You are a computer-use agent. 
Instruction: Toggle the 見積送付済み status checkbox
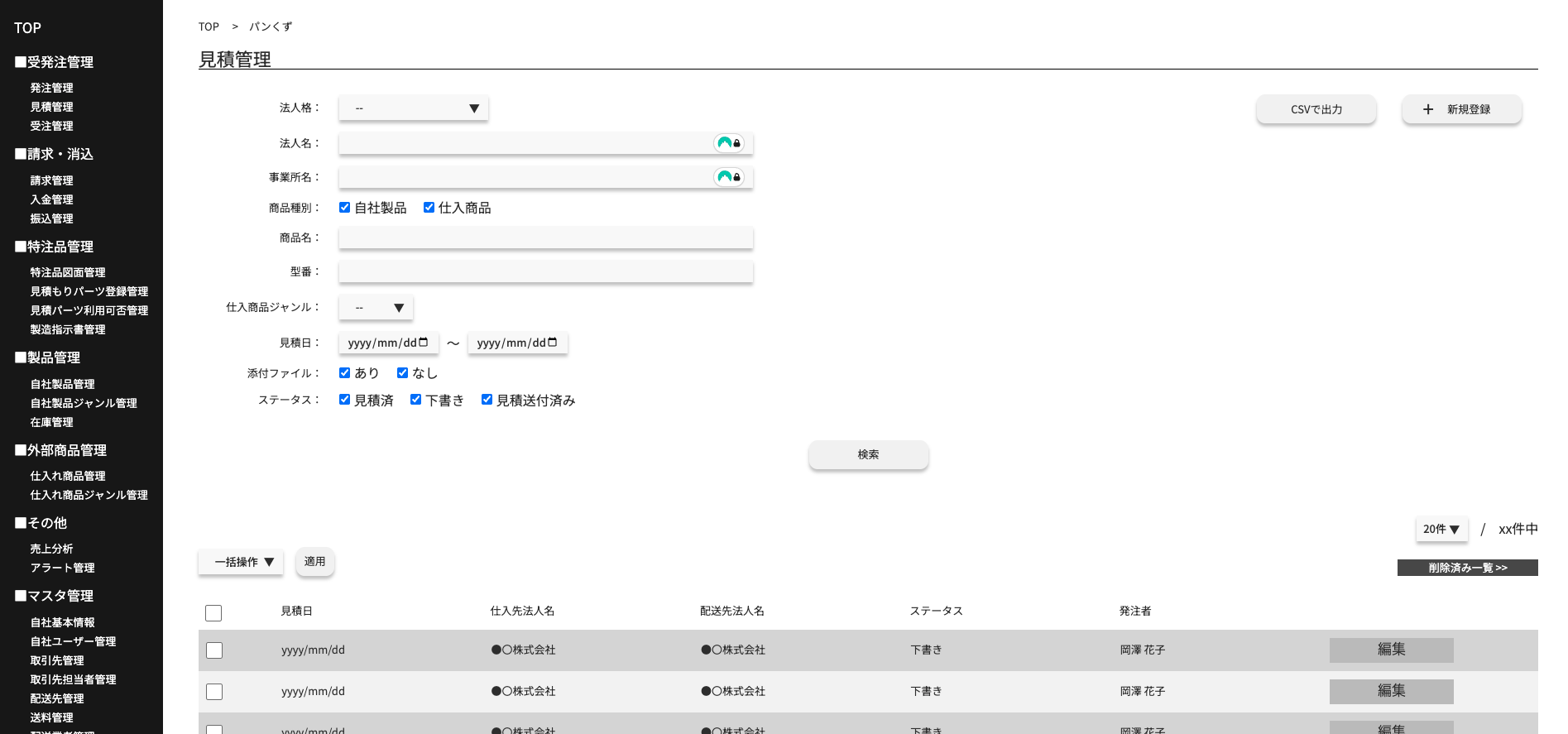(487, 400)
